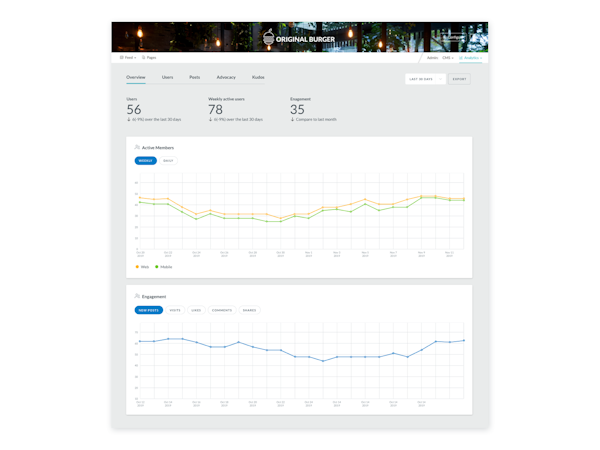The height and width of the screenshot is (450, 600).
Task: Click the green Mobile legend dot
Action: coord(157,267)
